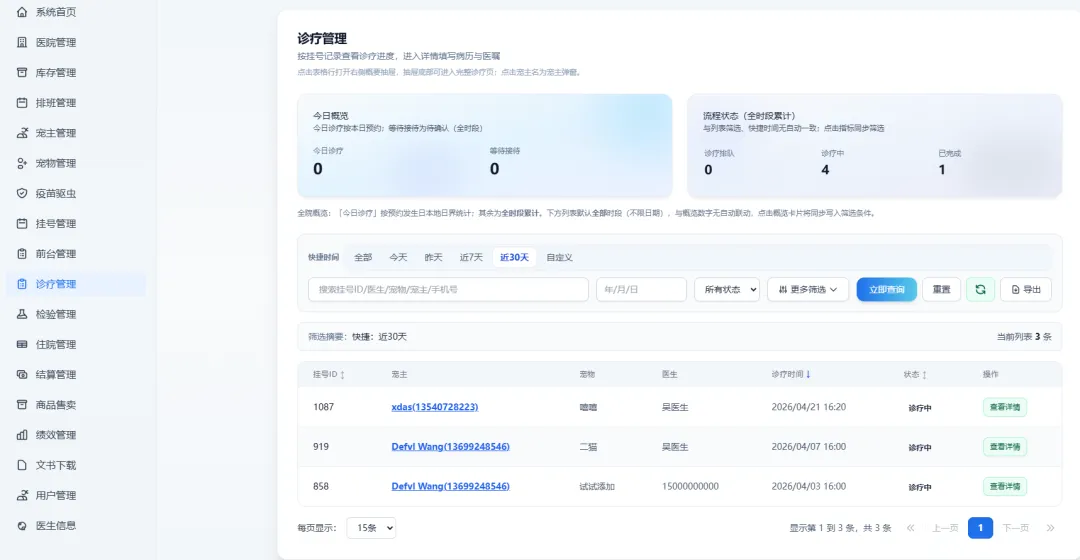The height and width of the screenshot is (560, 1080).
Task: Open Defvl Wang link in row 919
Action: [x=450, y=447]
